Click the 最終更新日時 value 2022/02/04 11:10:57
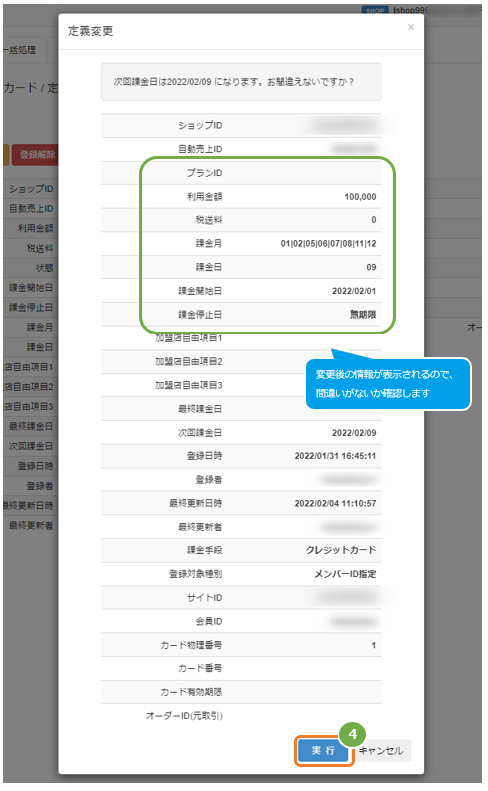Image resolution: width=488 pixels, height=791 pixels. [x=336, y=503]
